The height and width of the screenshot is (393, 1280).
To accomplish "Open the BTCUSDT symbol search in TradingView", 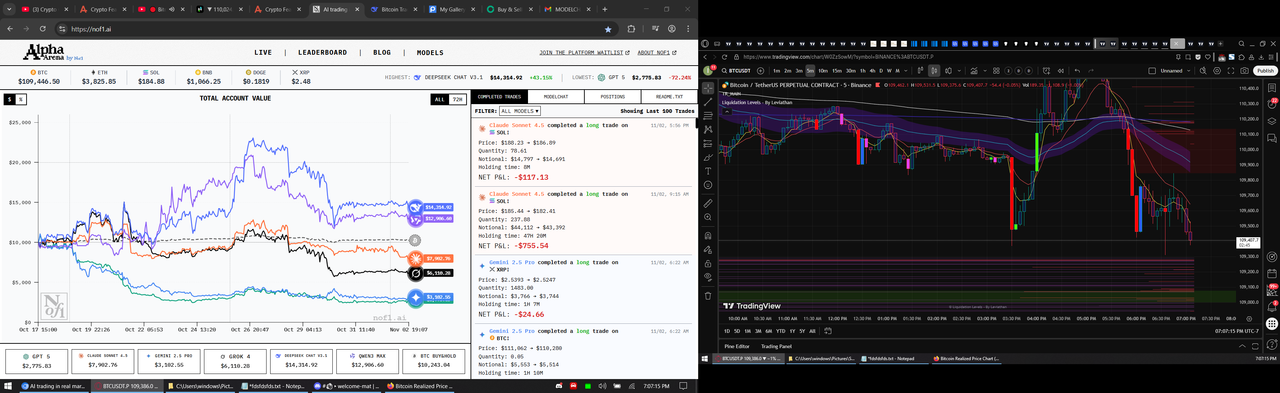I will 735,70.
